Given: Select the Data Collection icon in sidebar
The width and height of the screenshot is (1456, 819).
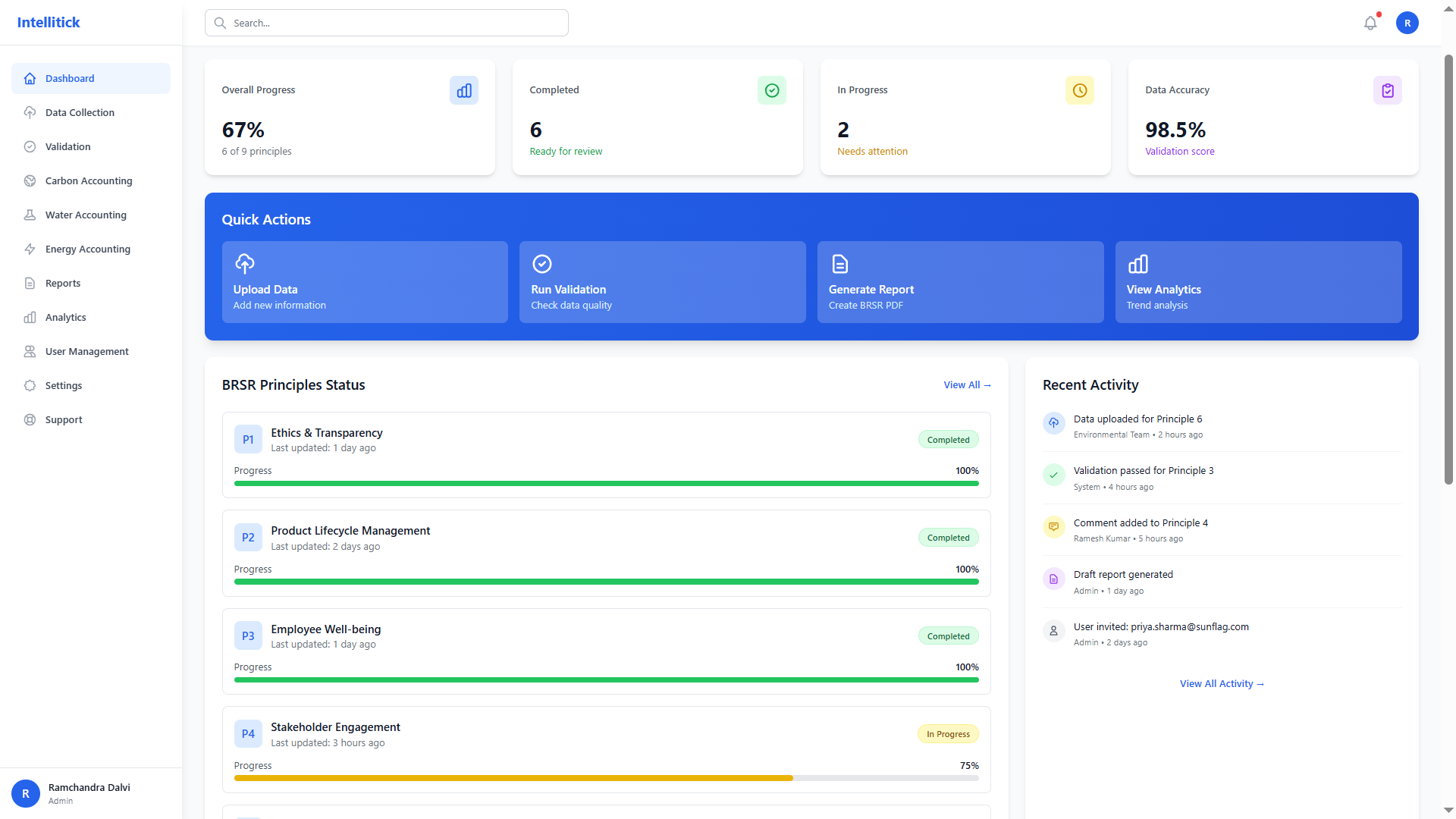Looking at the screenshot, I should pos(30,112).
